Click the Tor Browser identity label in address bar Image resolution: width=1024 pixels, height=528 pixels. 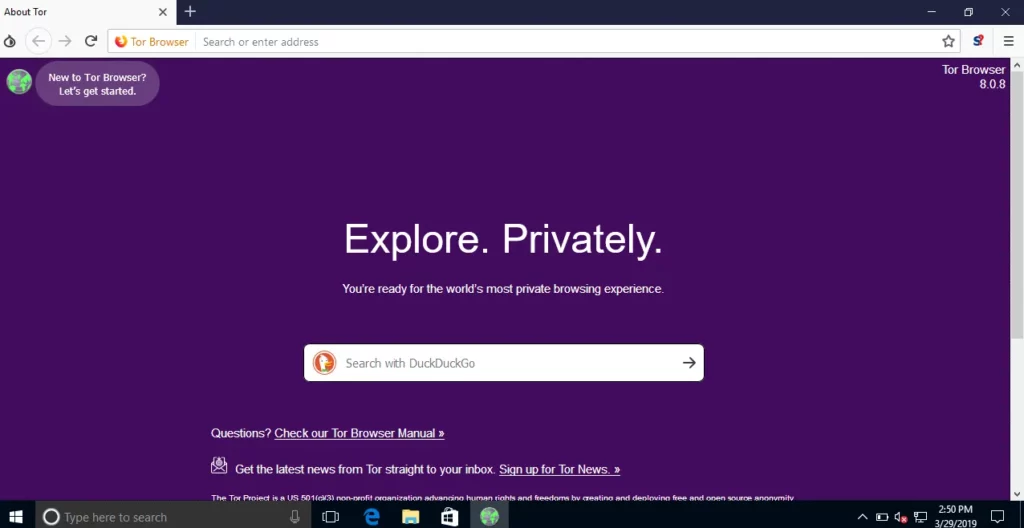click(x=152, y=42)
